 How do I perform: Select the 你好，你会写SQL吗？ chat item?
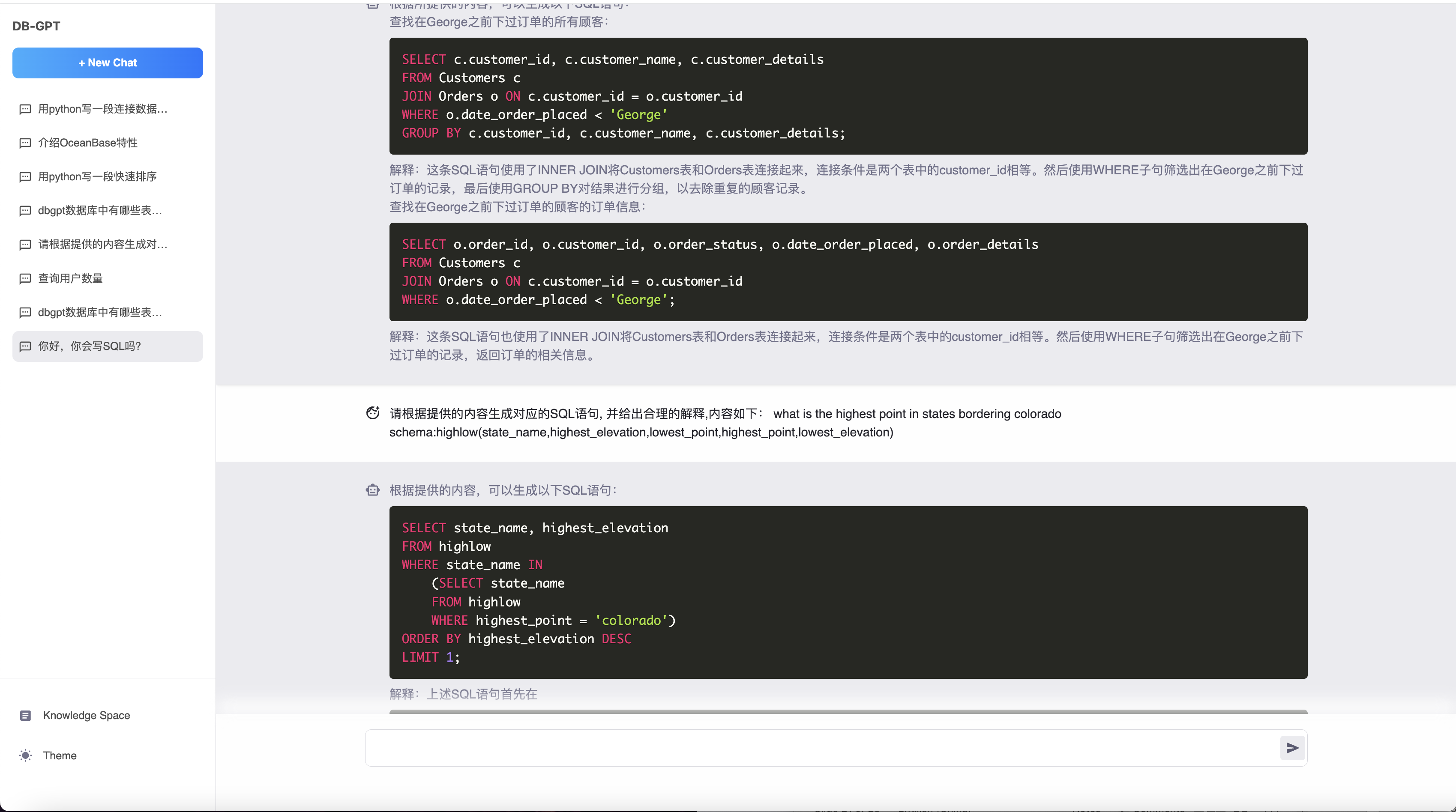tap(107, 345)
